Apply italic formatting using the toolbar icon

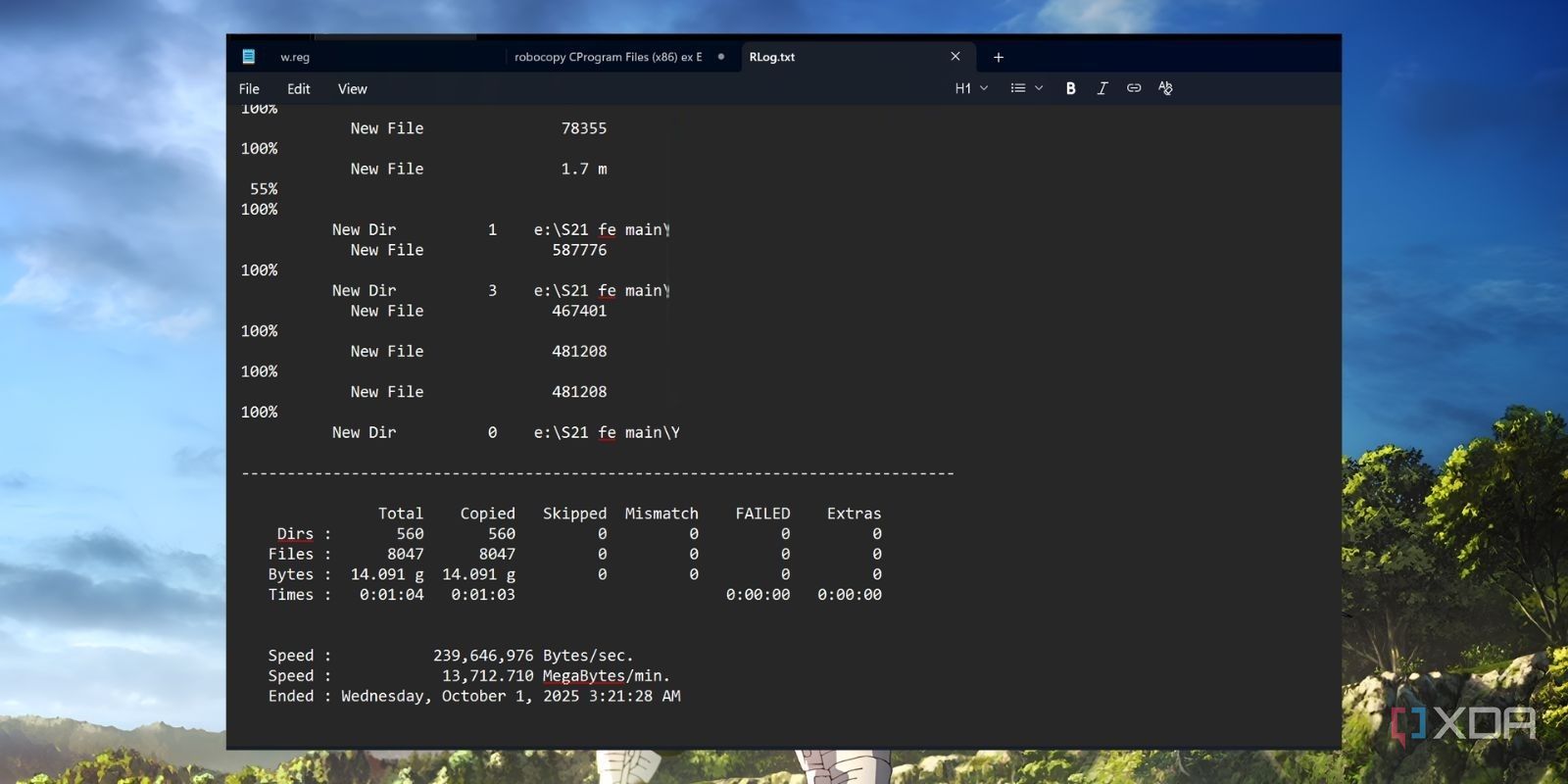pos(1102,88)
